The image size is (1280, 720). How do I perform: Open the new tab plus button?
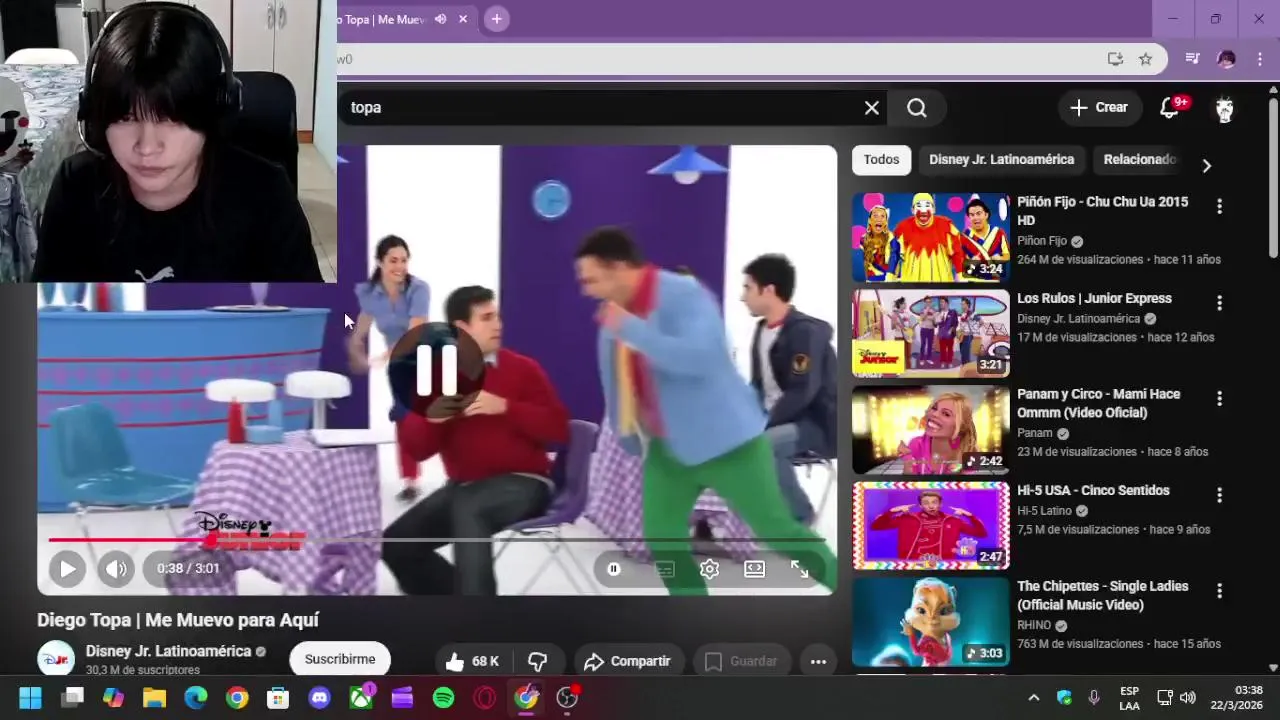click(x=496, y=19)
